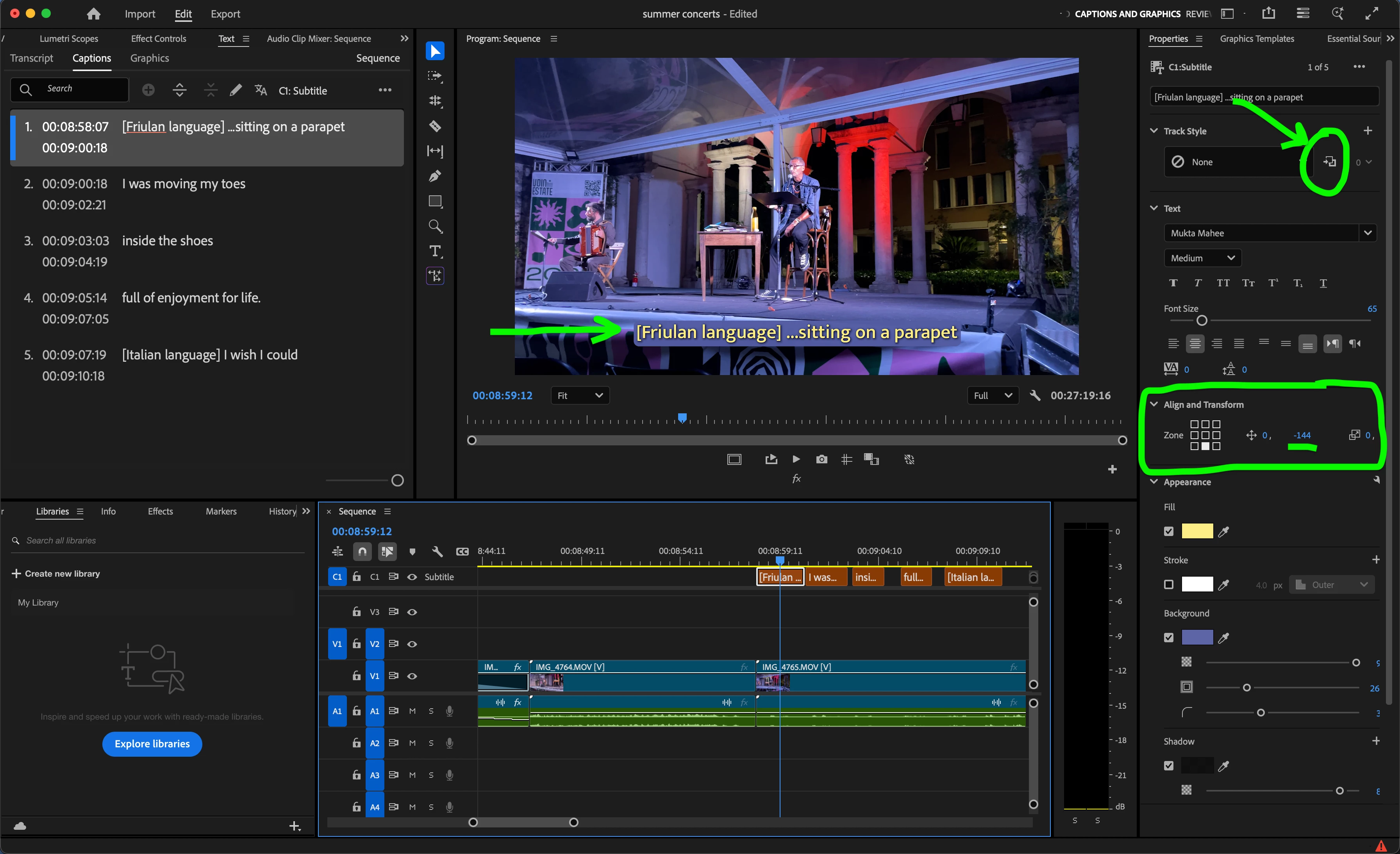Choose the Type tool
This screenshot has height=854, width=1400.
435,251
